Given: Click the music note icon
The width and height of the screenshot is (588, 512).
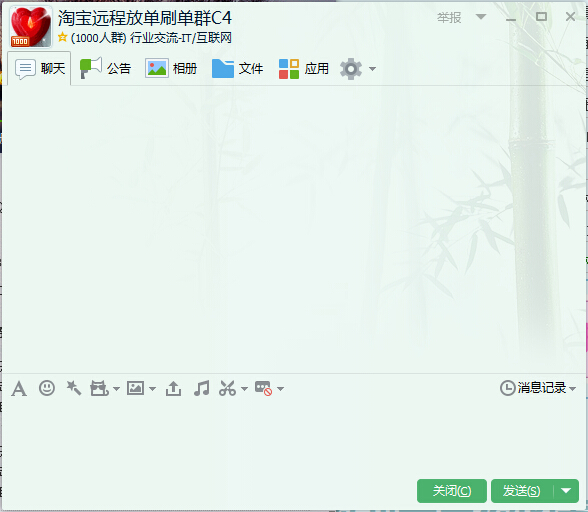Looking at the screenshot, I should pos(201,388).
